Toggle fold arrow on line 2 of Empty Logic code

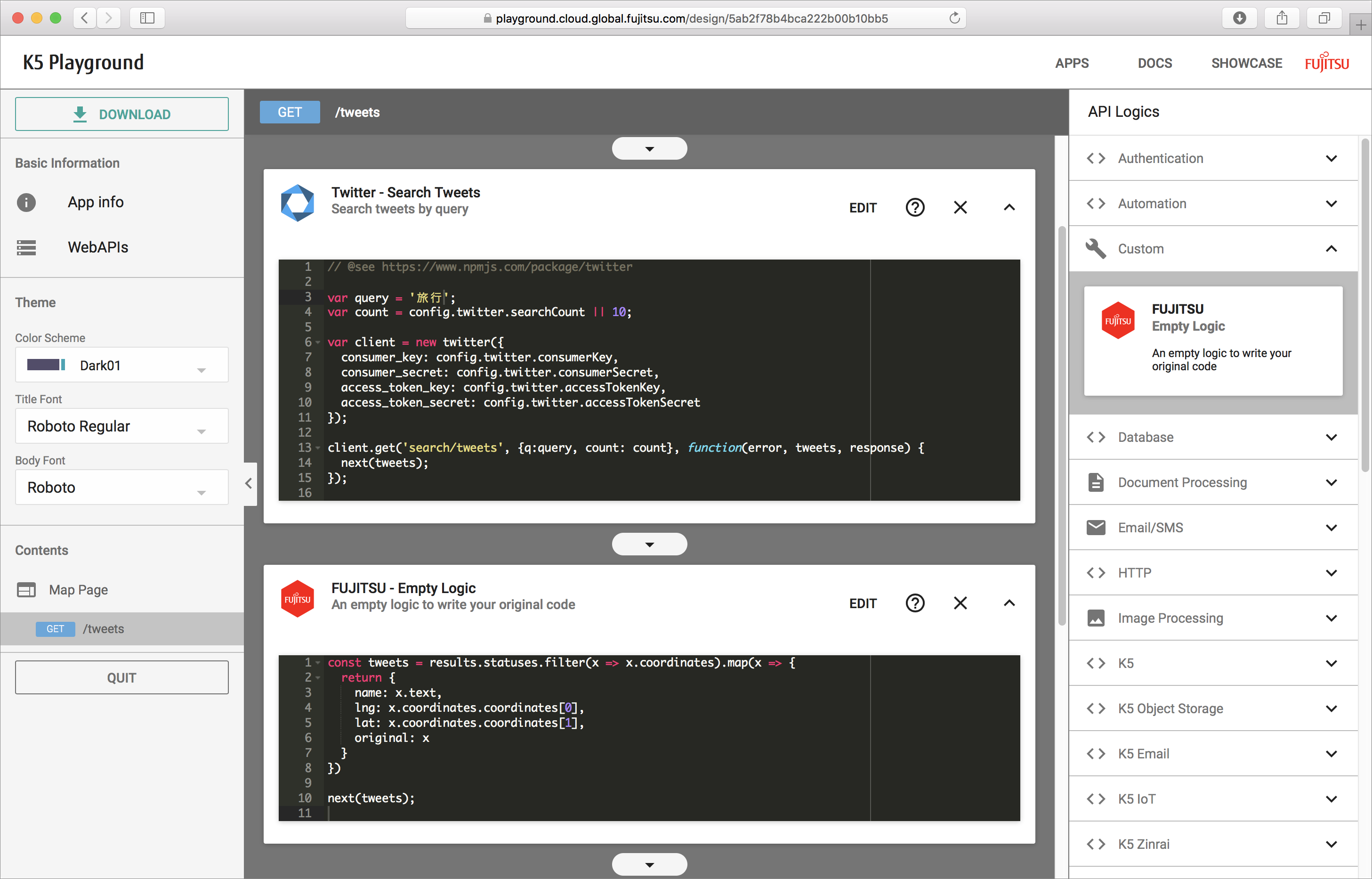tap(318, 677)
